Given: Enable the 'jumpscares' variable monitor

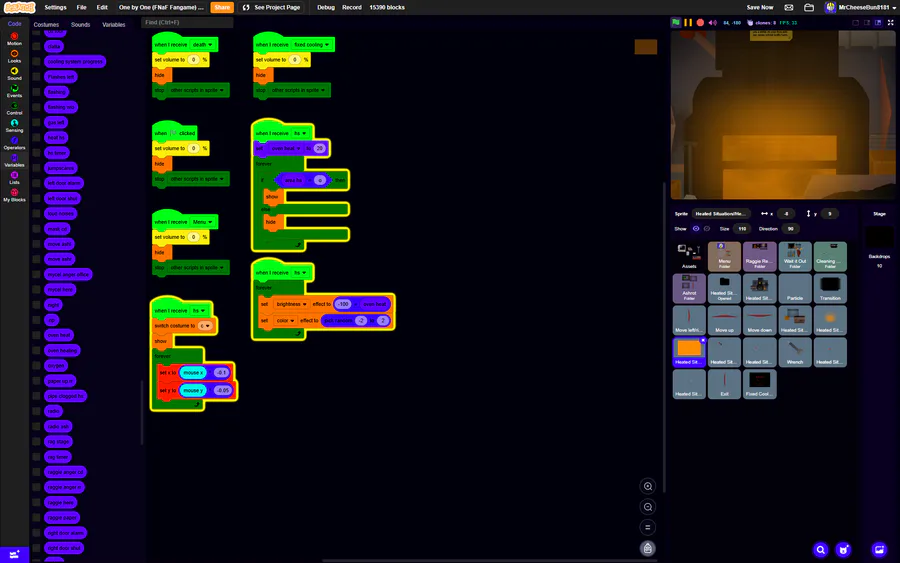Looking at the screenshot, I should tap(36, 168).
